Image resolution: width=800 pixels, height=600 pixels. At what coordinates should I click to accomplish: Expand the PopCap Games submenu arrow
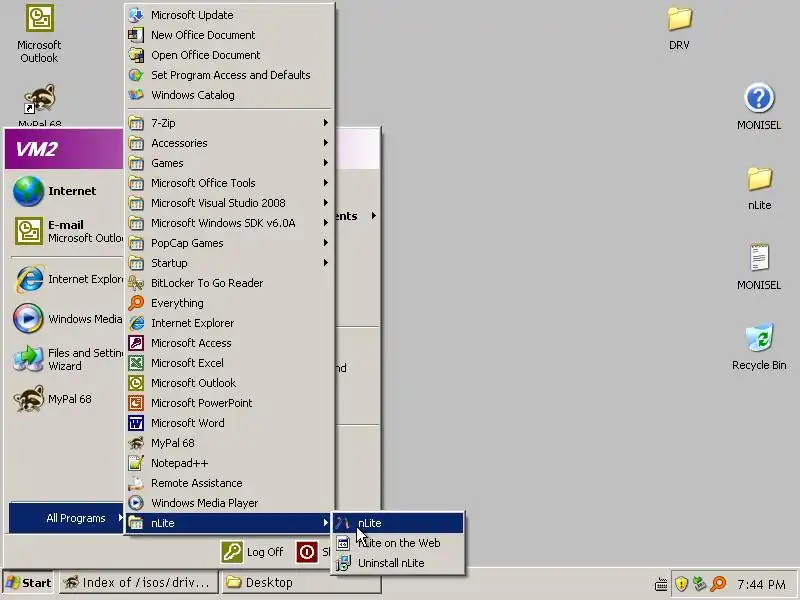pos(325,242)
